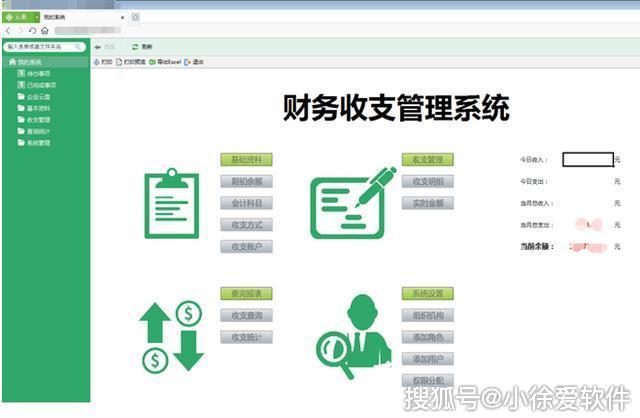Click the green 系统设置 header button
Viewport: 640px width, 418px height.
coord(428,293)
